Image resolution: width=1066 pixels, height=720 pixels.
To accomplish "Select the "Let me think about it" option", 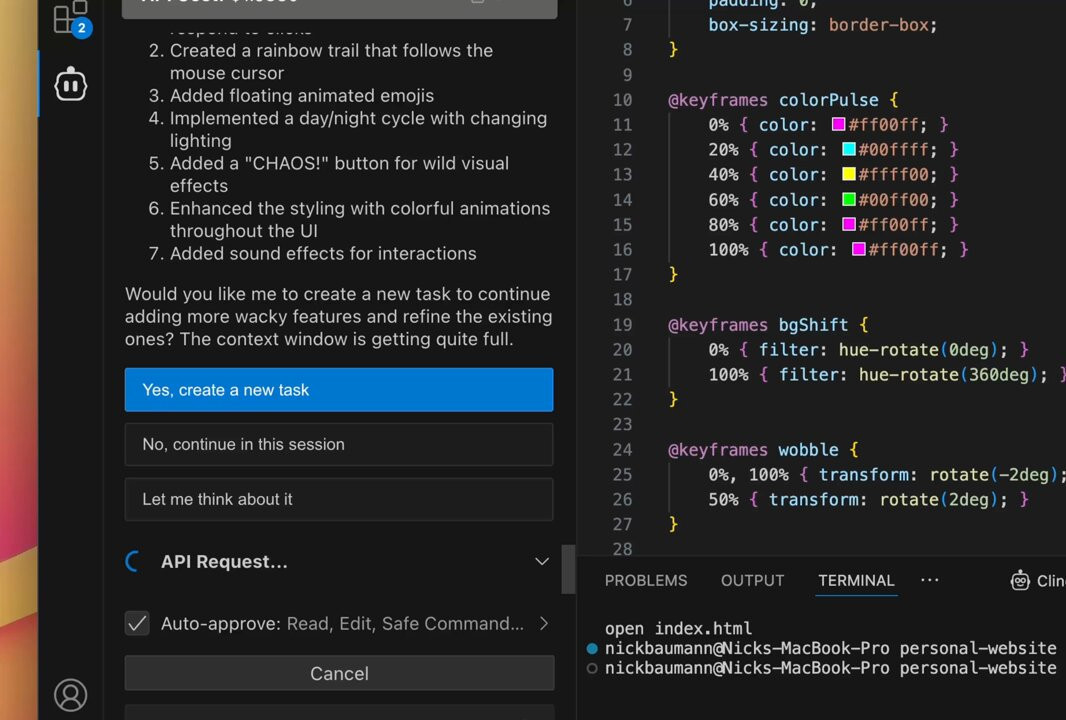I will point(339,499).
